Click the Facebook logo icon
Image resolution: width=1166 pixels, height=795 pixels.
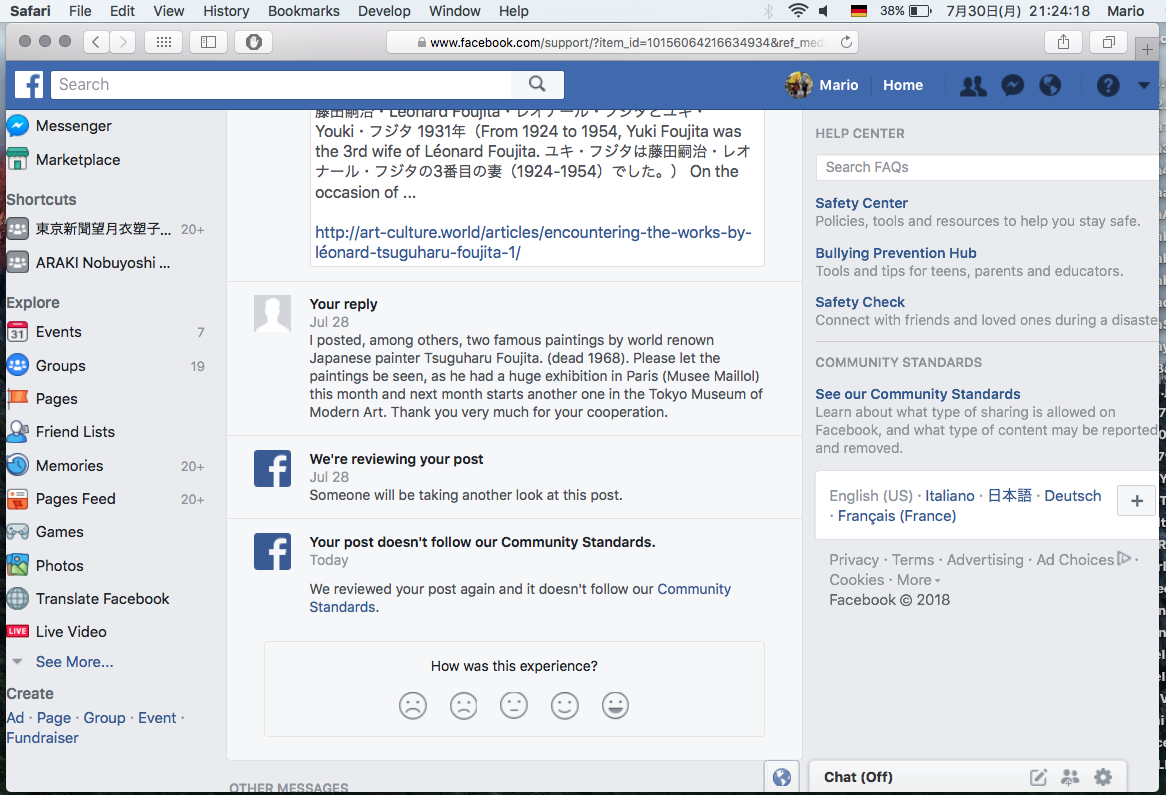[x=29, y=85]
